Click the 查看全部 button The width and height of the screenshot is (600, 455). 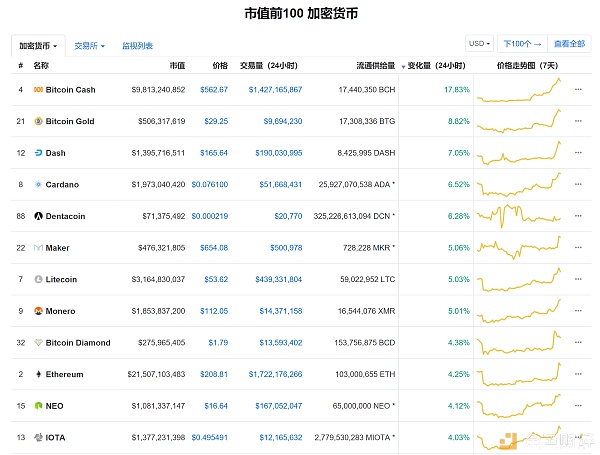pyautogui.click(x=569, y=44)
